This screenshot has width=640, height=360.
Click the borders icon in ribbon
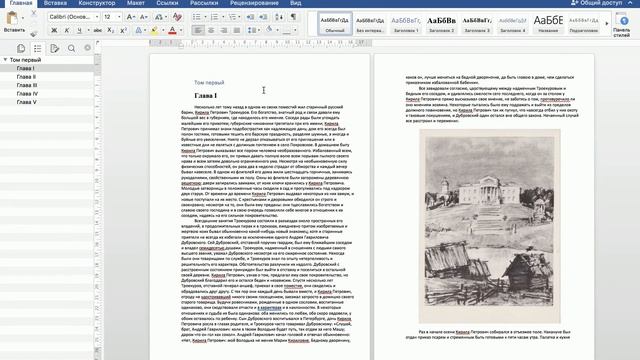(x=287, y=30)
